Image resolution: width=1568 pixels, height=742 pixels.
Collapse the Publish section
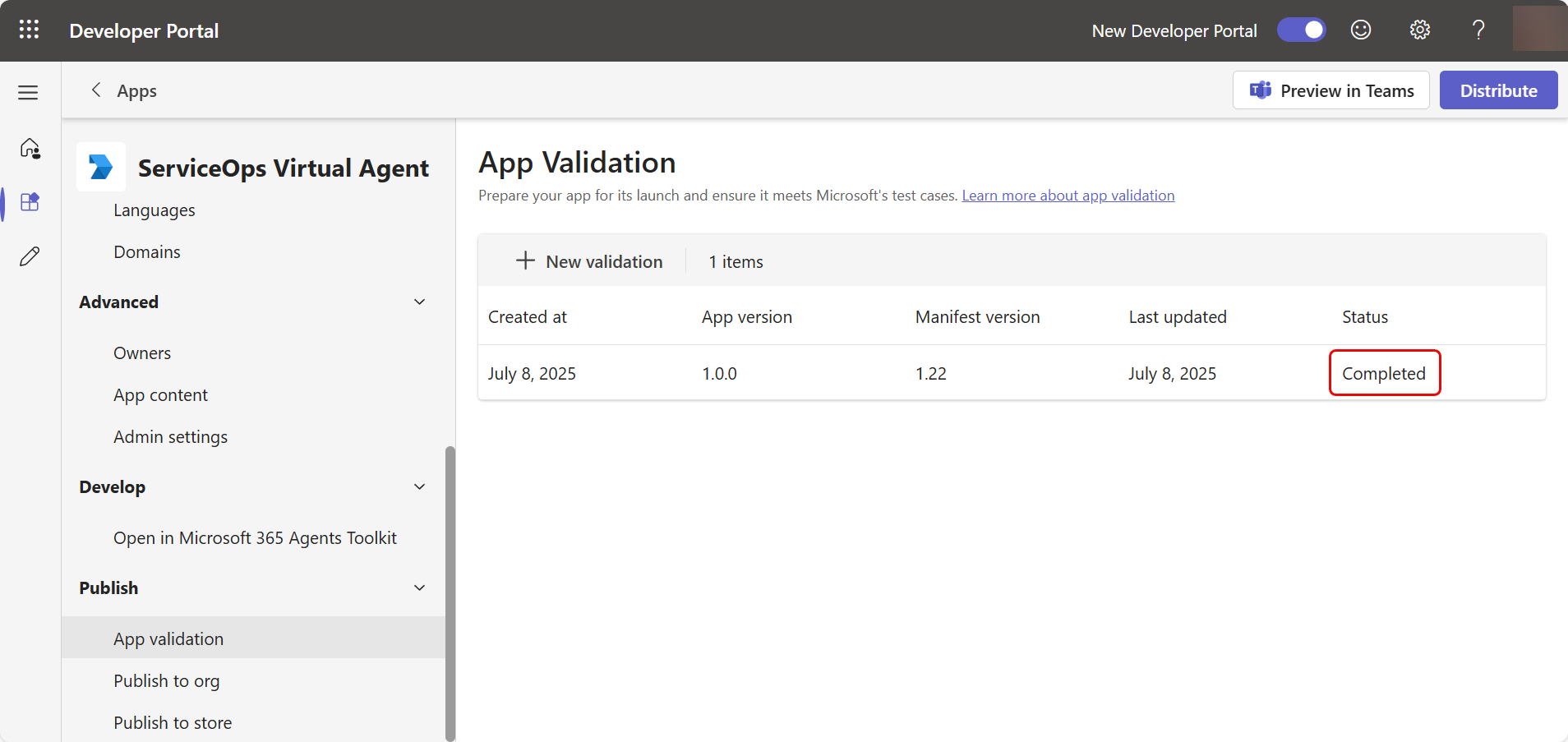(x=419, y=588)
